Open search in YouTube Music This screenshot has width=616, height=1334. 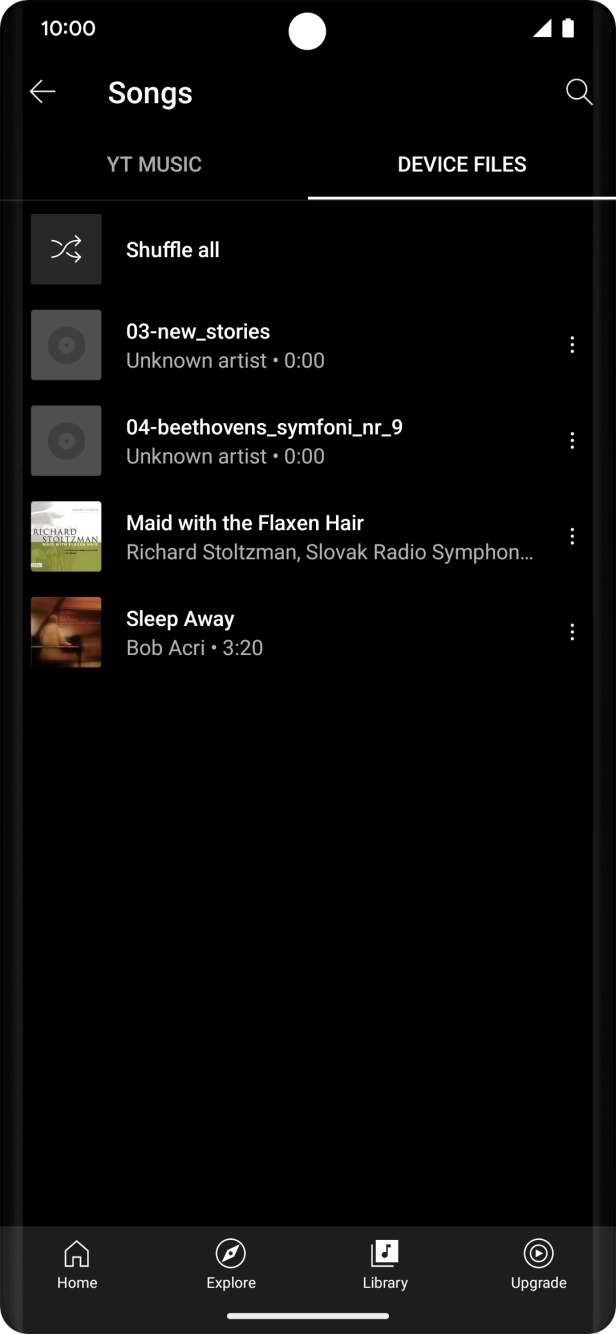pyautogui.click(x=578, y=92)
